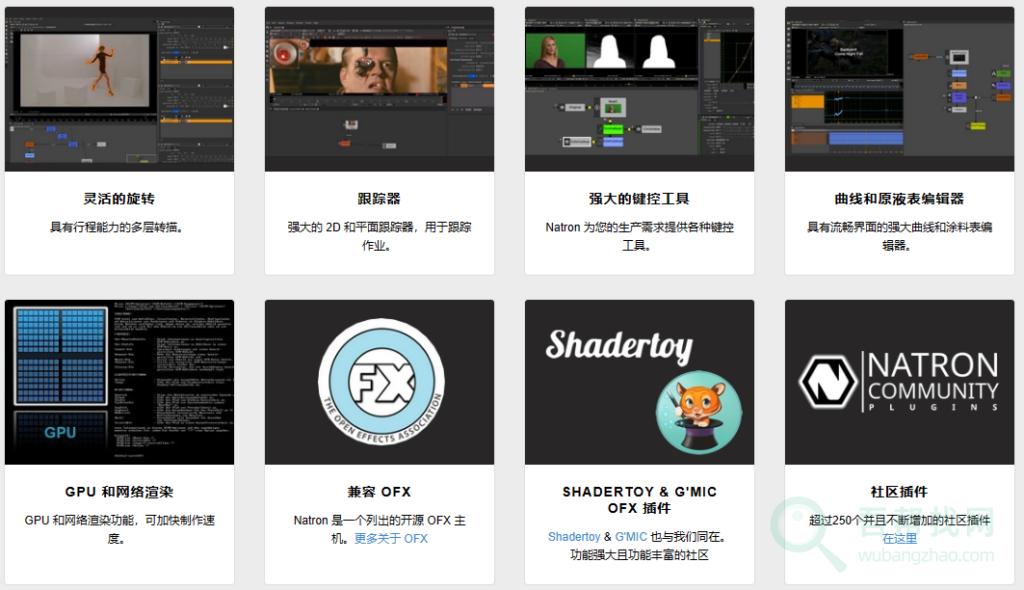This screenshot has height=590, width=1024.
Task: Click the Natron Community Plugins wordmark
Action: (932, 382)
